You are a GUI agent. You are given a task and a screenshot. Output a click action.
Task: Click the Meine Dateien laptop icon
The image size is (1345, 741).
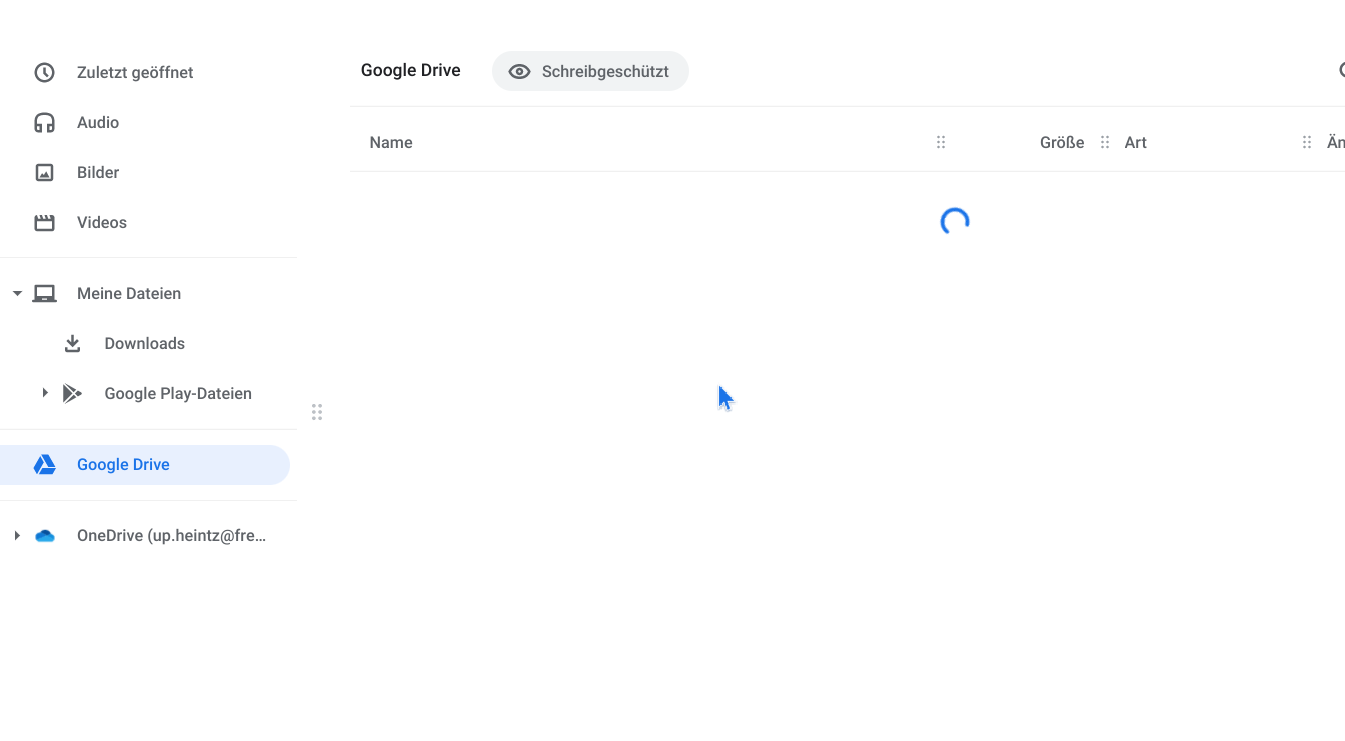(44, 293)
